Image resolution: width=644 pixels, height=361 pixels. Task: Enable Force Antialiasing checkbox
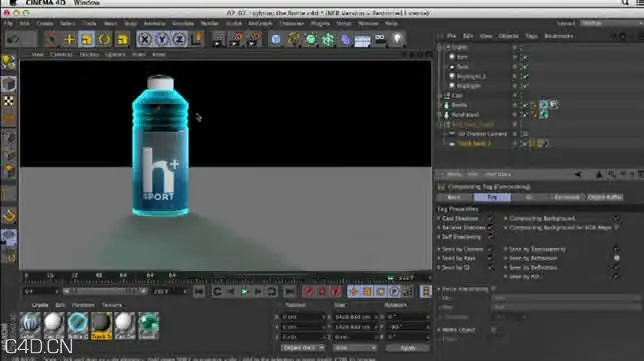tap(493, 289)
